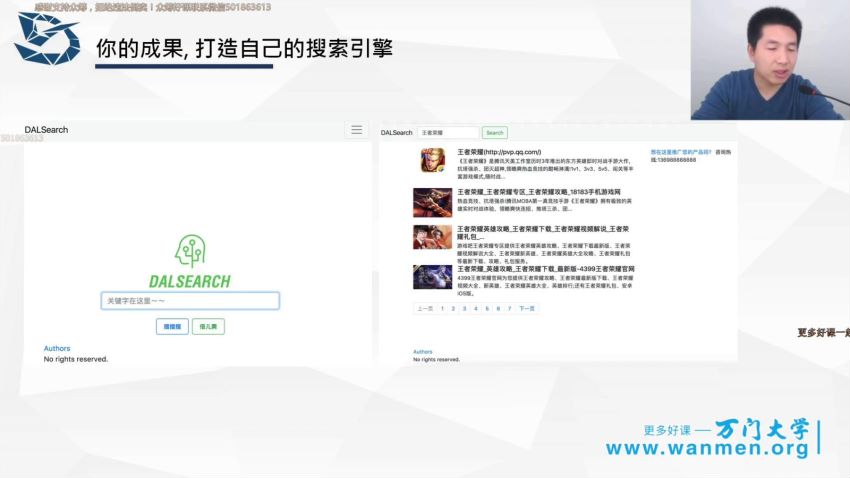850x478 pixels.
Task: Click the keyword input field on homepage
Action: point(190,301)
